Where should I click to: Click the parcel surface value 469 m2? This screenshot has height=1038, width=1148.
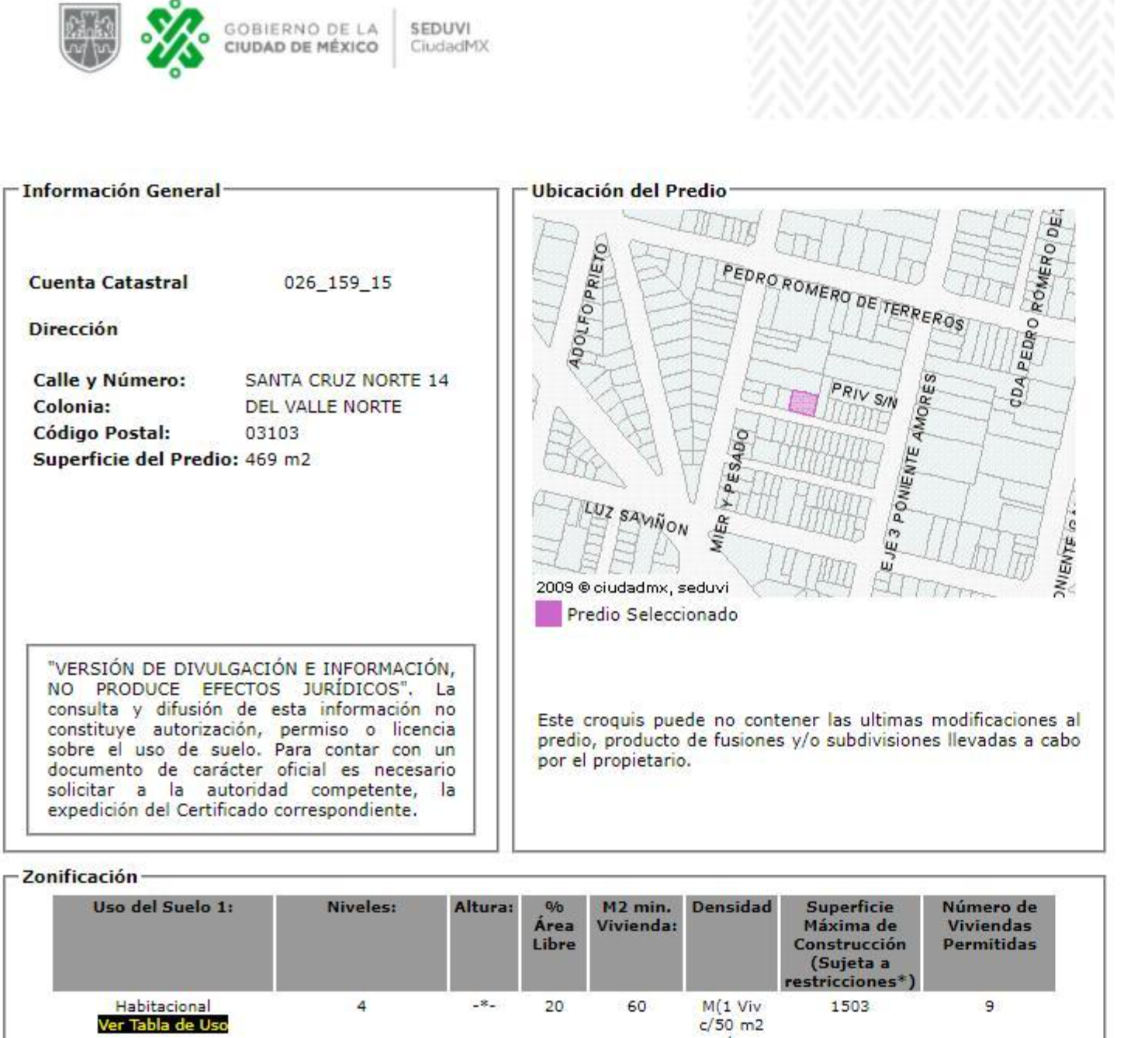(278, 459)
